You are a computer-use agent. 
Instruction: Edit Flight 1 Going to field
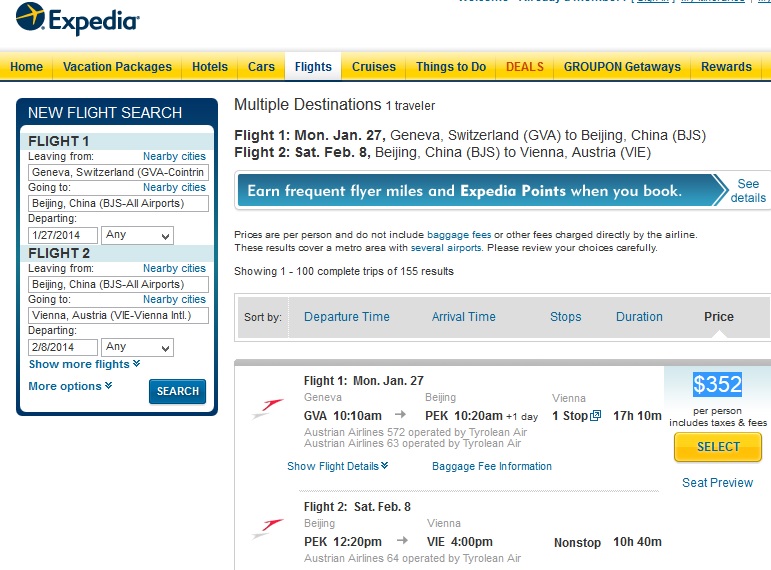pos(119,203)
